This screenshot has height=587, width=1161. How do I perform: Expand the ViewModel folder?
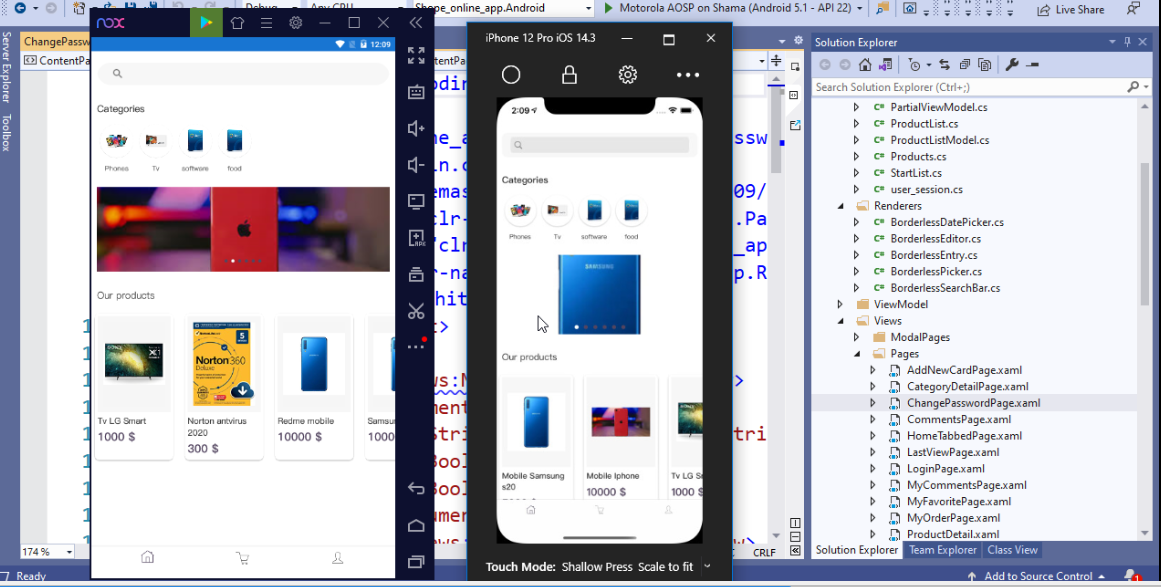(840, 304)
